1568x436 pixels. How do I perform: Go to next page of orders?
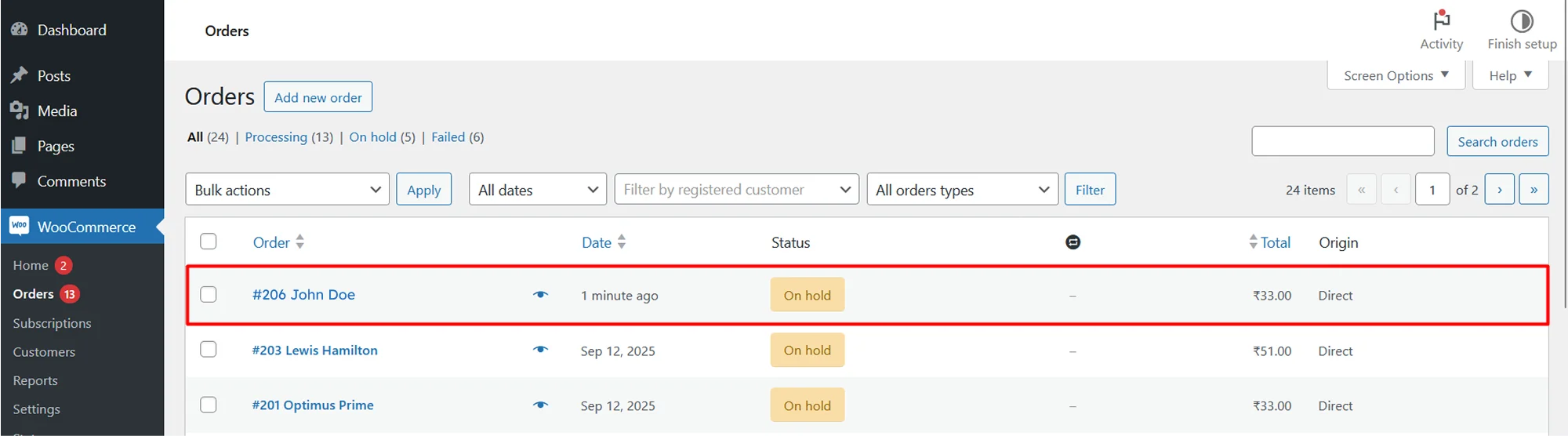pos(1499,190)
